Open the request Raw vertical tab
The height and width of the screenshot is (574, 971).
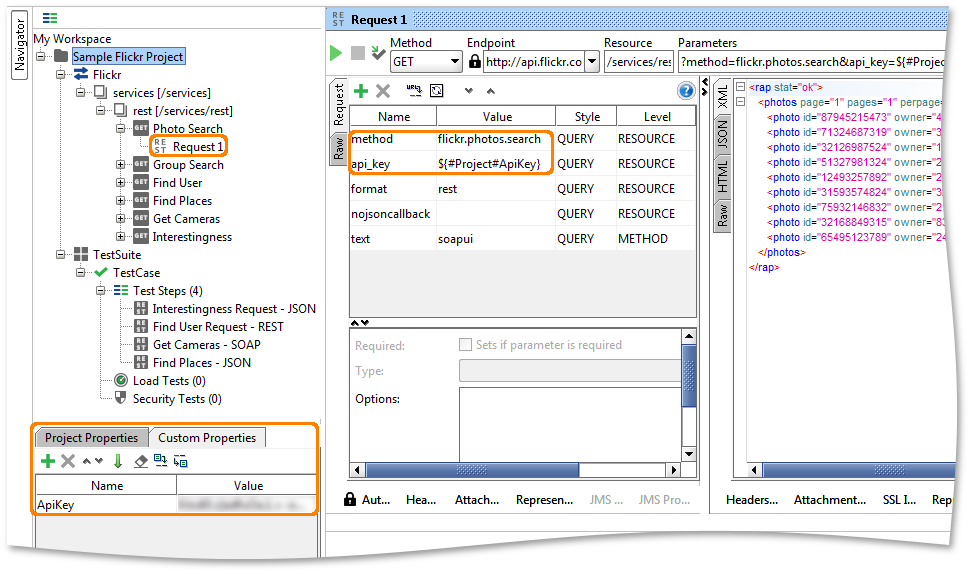338,149
